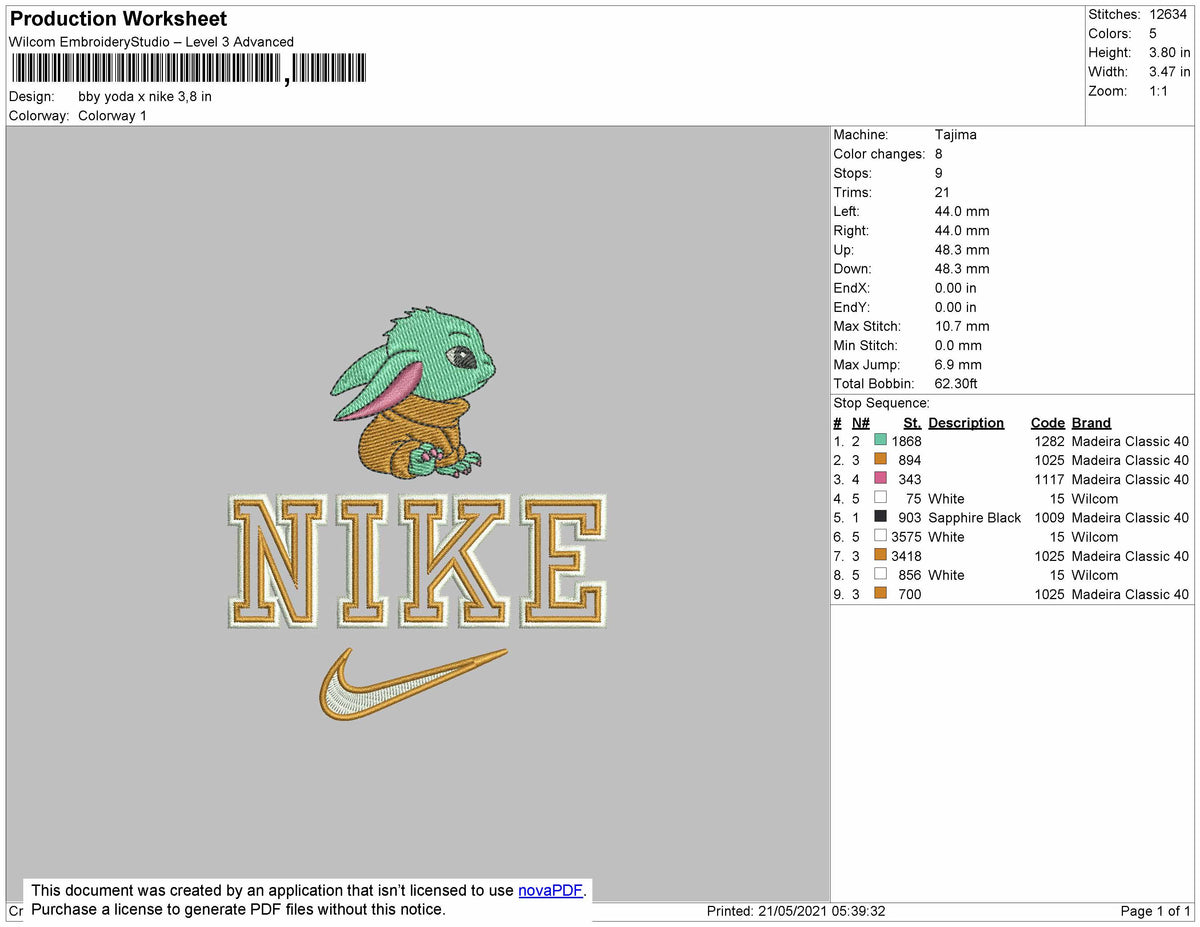Select code 1282 in the stop sequence
1200x927 pixels.
pyautogui.click(x=1049, y=441)
